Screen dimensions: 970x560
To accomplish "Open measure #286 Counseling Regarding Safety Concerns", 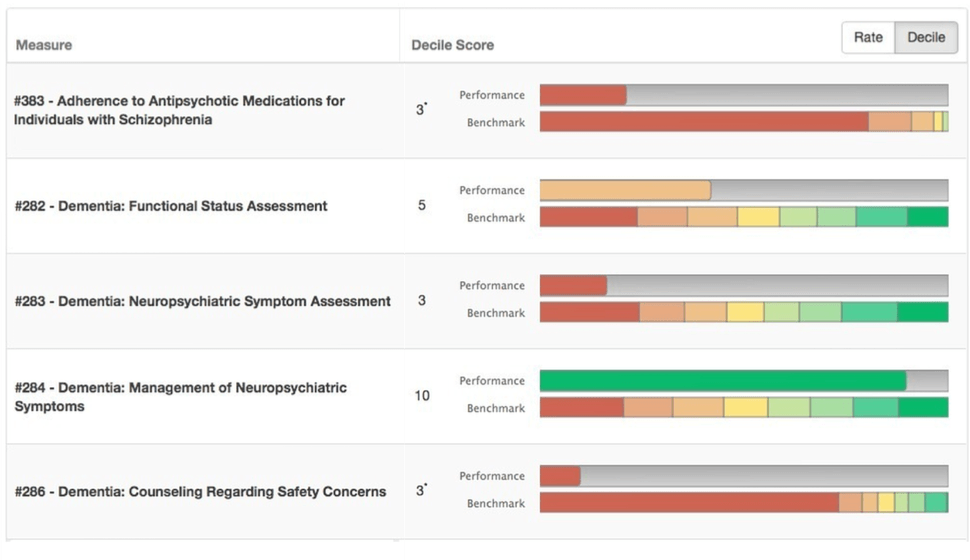I will click(200, 492).
